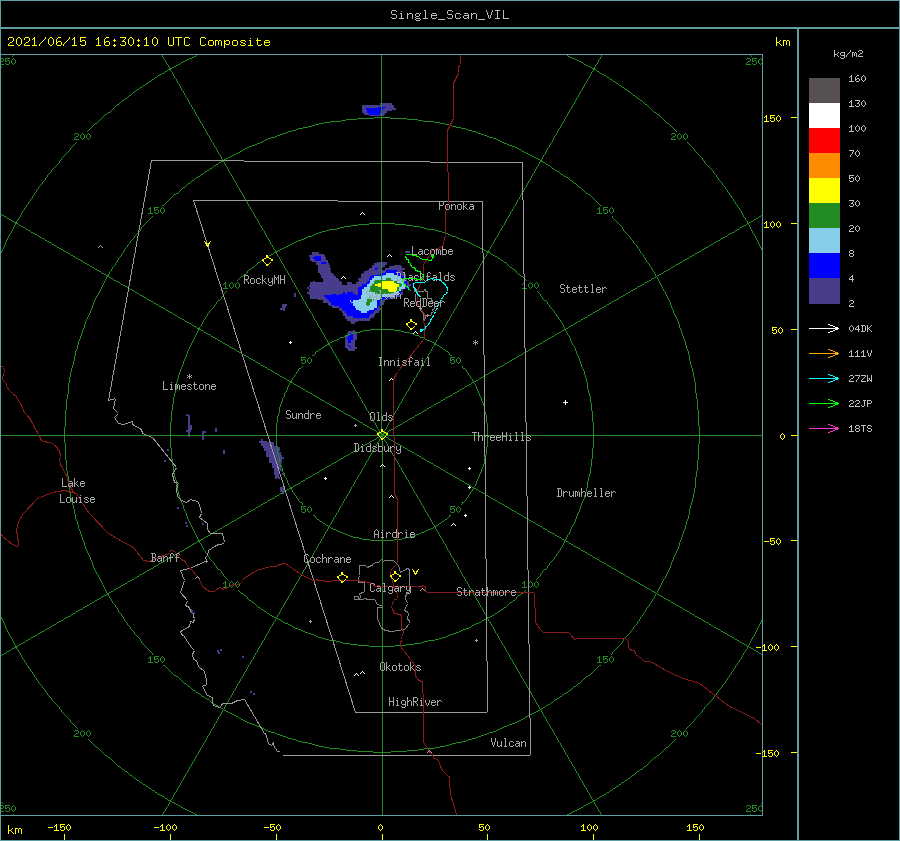Select the yellow 50 legend swatch
Viewport: 900px width, 841px height.
click(x=824, y=191)
